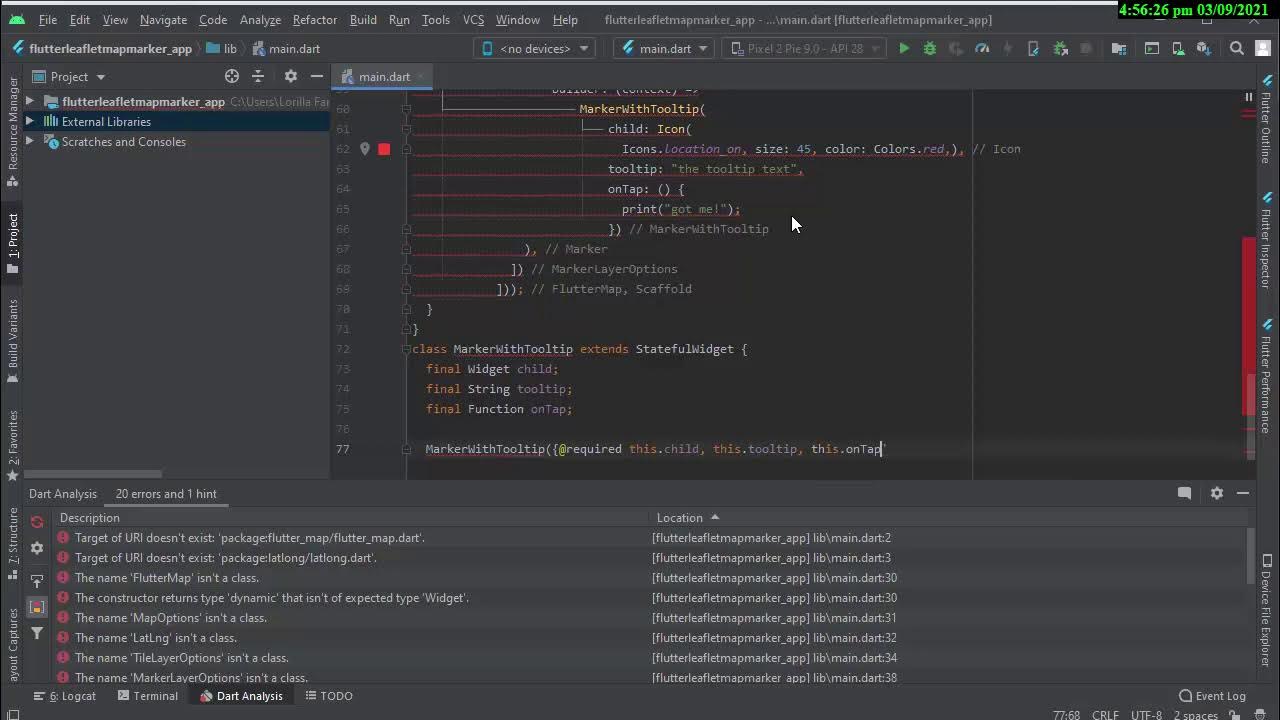
Task: Click the CRLF line separator indicator
Action: click(1105, 715)
